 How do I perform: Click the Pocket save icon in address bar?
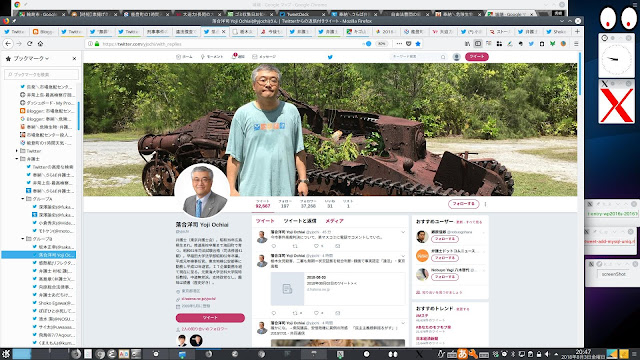409,44
